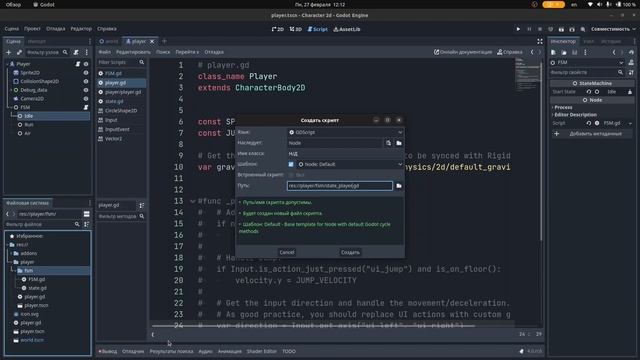Toggle split view in FileSystem dock
Viewport: 640px width, 360px height.
click(87, 214)
